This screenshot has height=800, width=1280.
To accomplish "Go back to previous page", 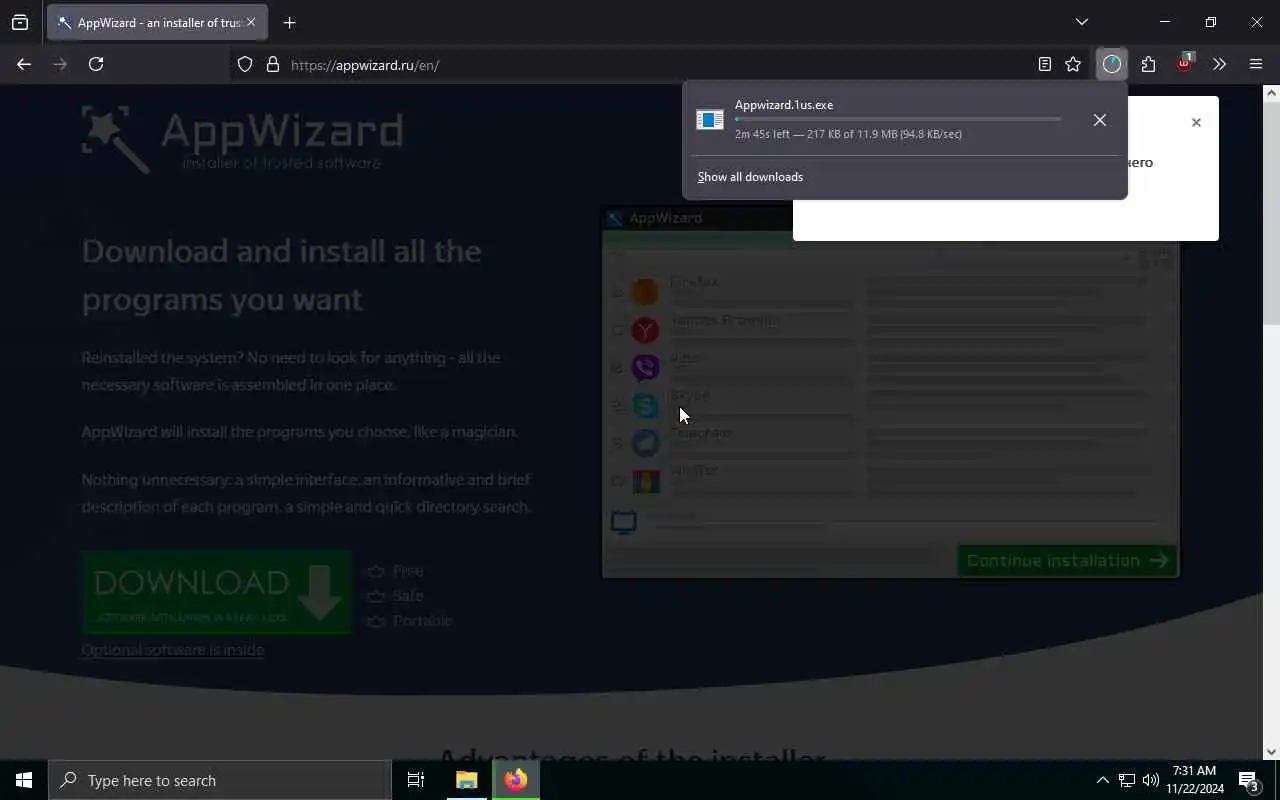I will (24, 64).
